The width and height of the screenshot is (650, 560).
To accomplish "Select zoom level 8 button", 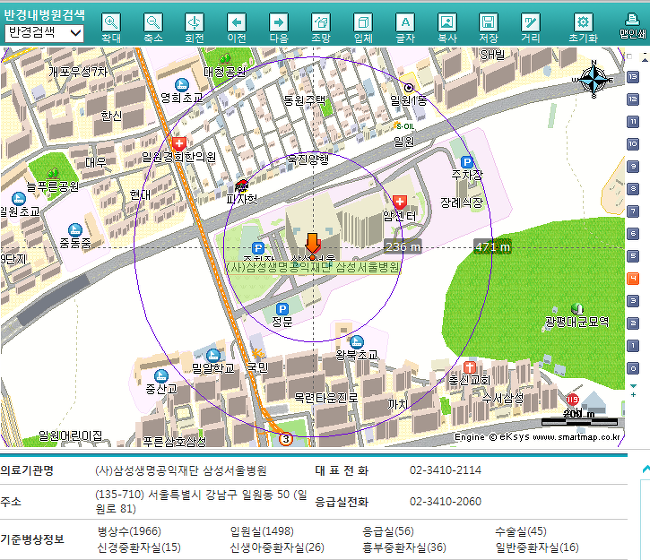I will tap(633, 189).
